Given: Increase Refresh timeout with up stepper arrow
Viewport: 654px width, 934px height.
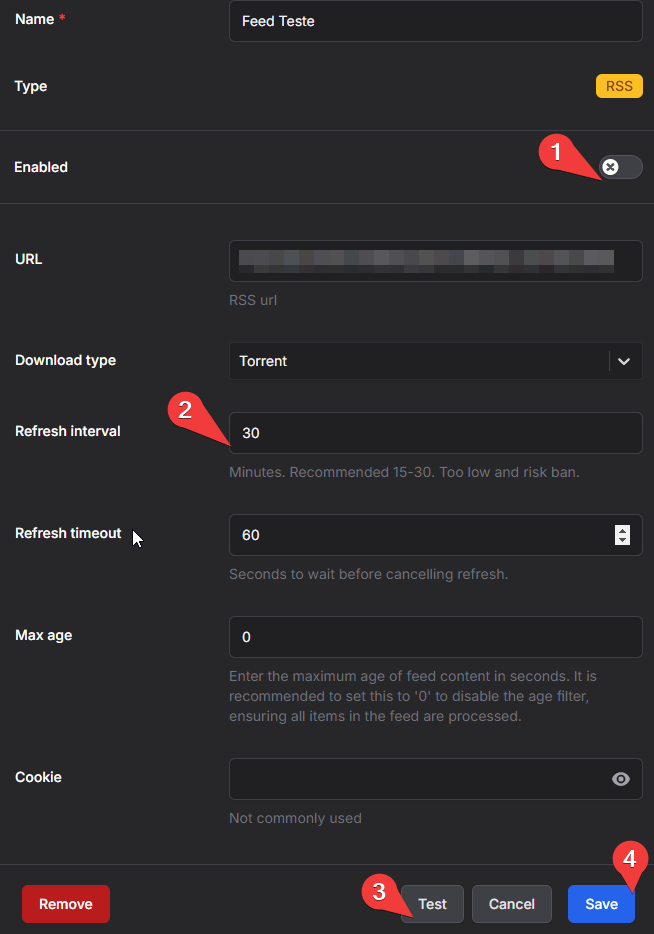Looking at the screenshot, I should click(x=622, y=529).
